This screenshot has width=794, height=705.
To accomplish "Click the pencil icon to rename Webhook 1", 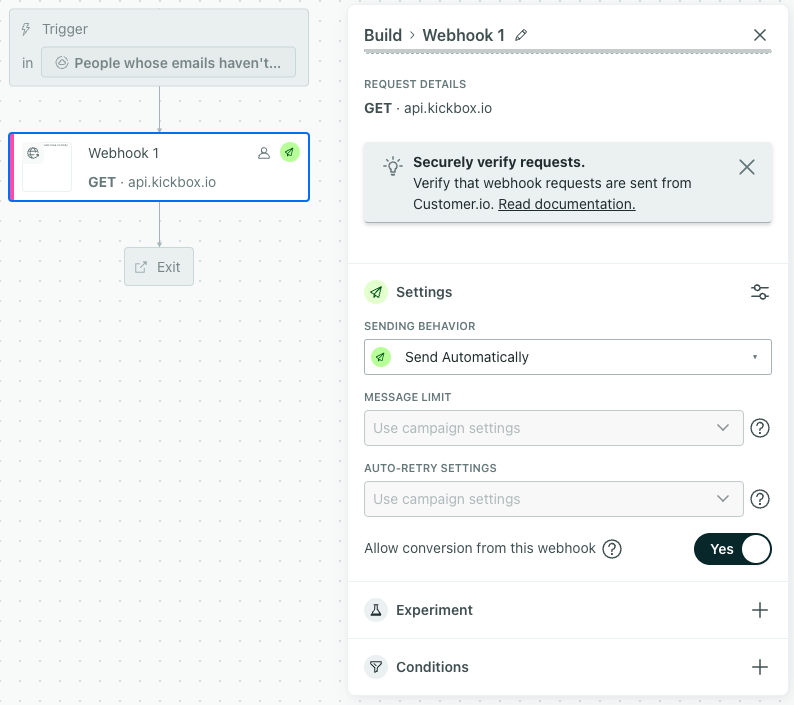I will pos(521,35).
